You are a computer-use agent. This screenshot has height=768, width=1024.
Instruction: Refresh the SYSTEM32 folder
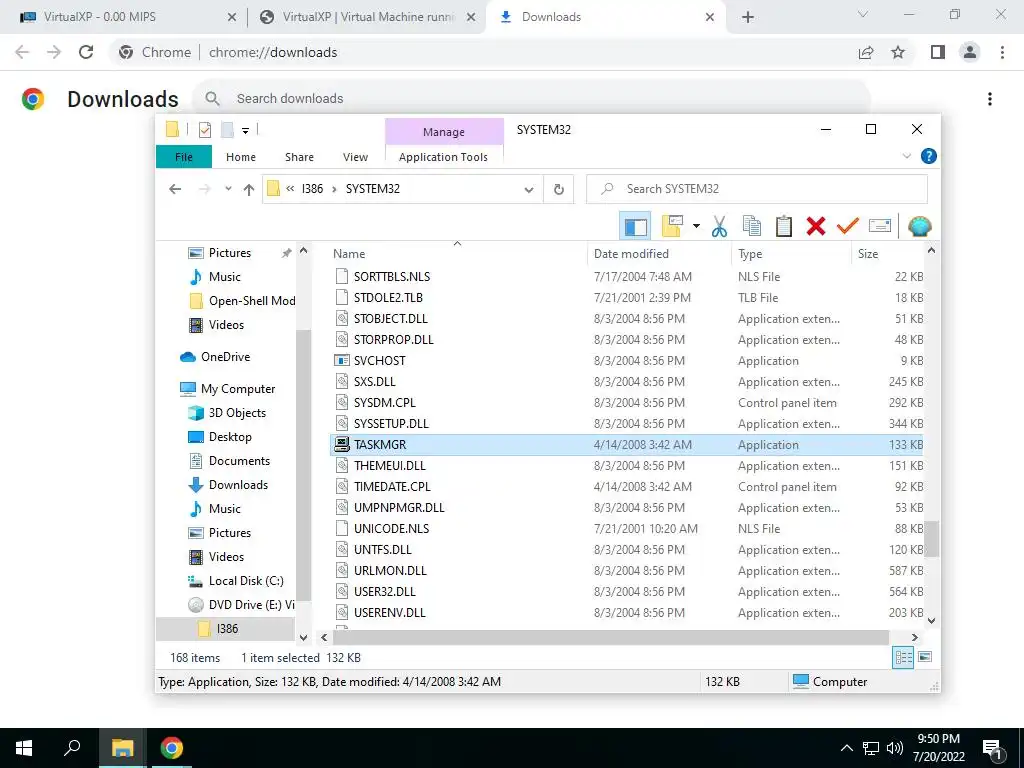[x=558, y=189]
